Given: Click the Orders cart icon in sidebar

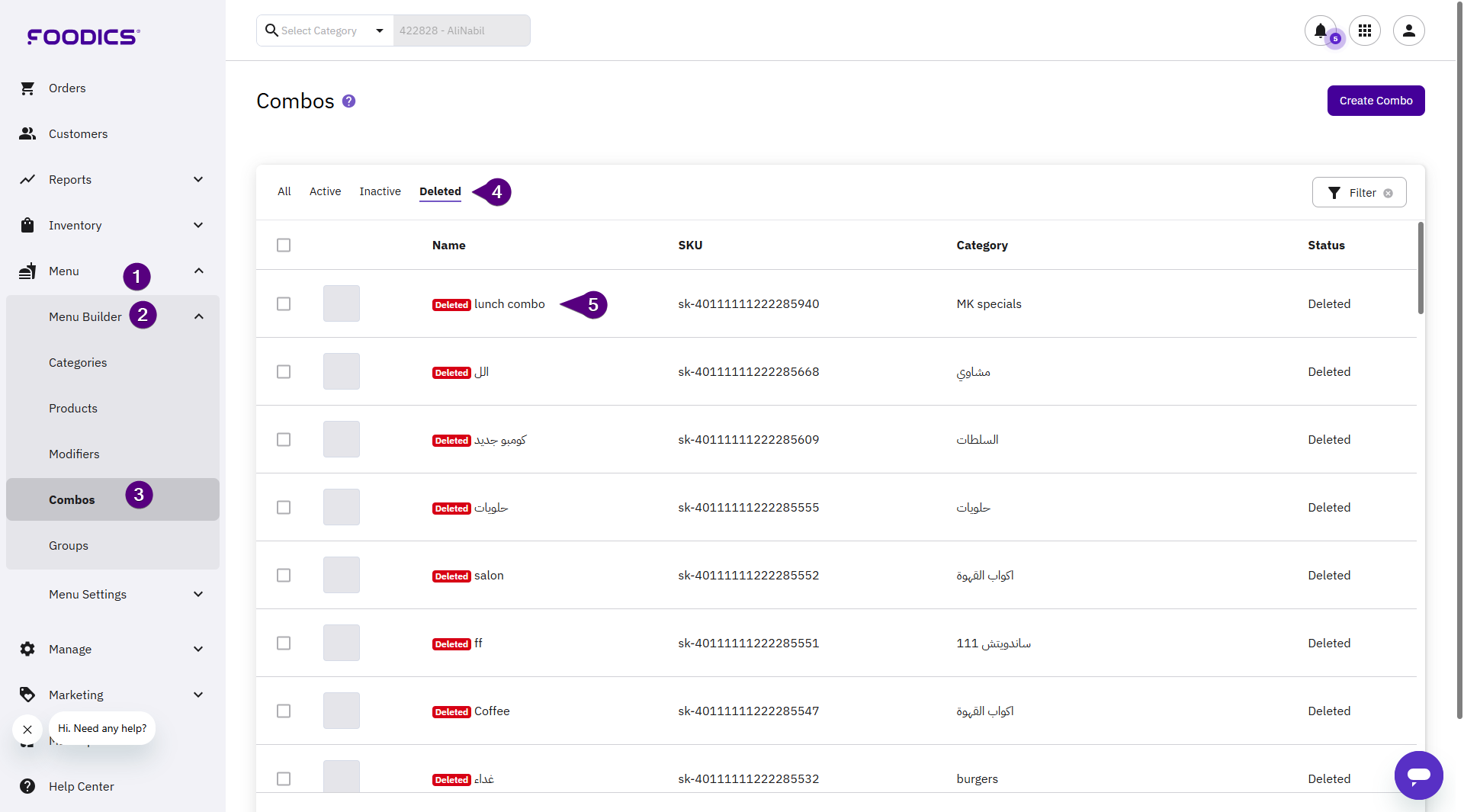Looking at the screenshot, I should tap(27, 88).
